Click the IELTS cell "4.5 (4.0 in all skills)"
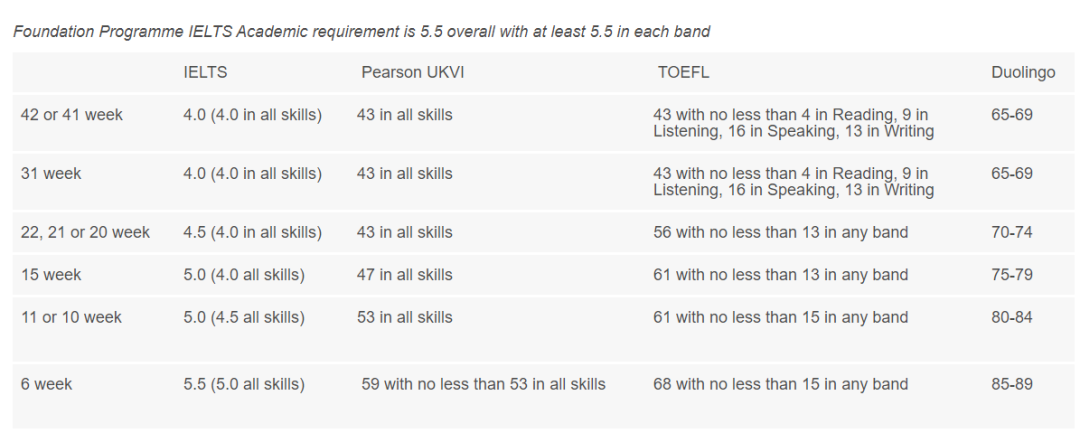Screen dimensions: 1080x433 (x=253, y=233)
